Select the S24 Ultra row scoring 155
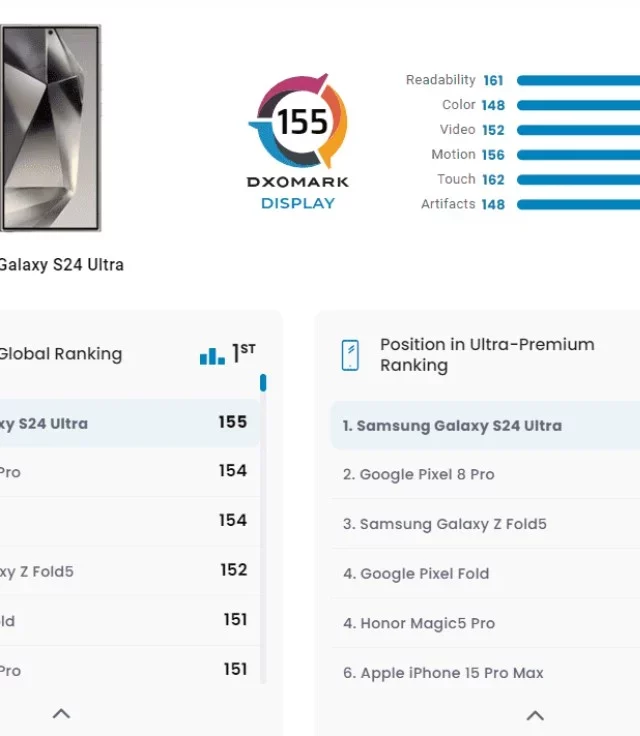The width and height of the screenshot is (640, 736). click(x=129, y=423)
